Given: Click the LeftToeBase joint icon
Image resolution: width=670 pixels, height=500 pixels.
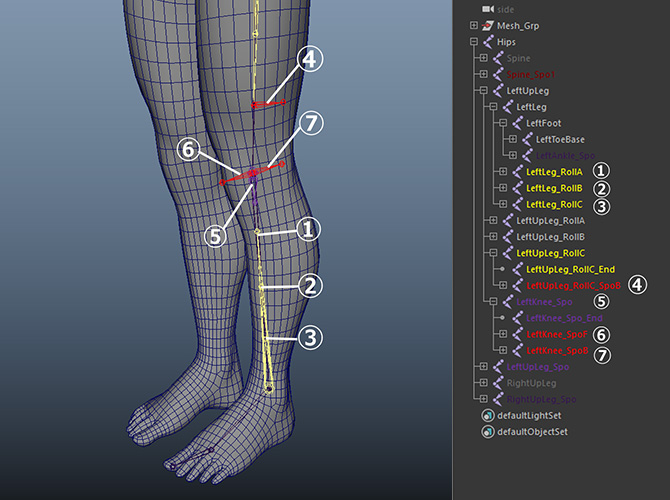Looking at the screenshot, I should [x=527, y=139].
